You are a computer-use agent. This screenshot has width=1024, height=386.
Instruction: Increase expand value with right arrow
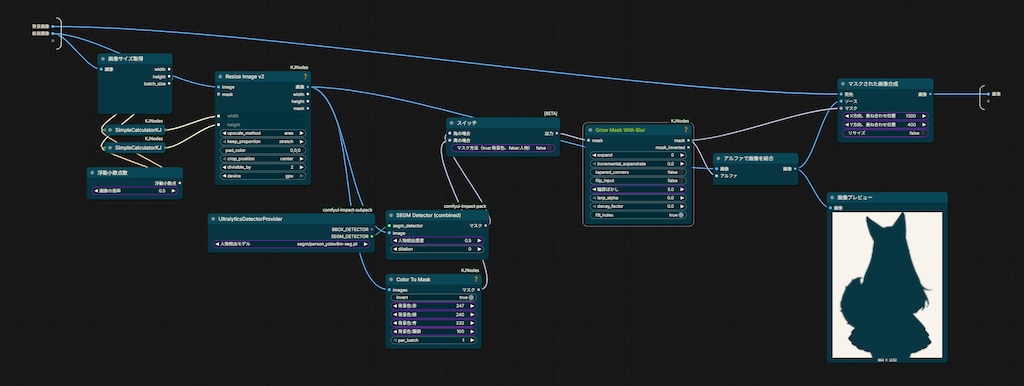(681, 155)
